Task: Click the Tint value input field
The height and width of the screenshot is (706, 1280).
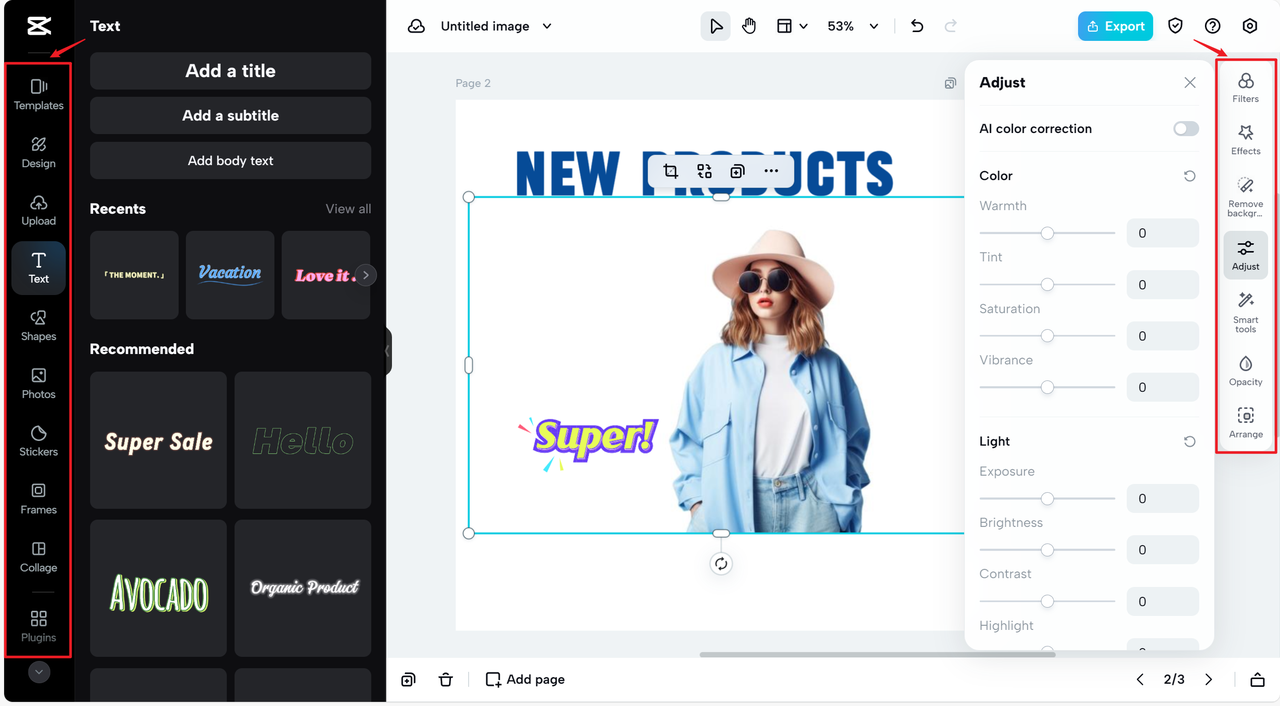Action: click(x=1162, y=285)
